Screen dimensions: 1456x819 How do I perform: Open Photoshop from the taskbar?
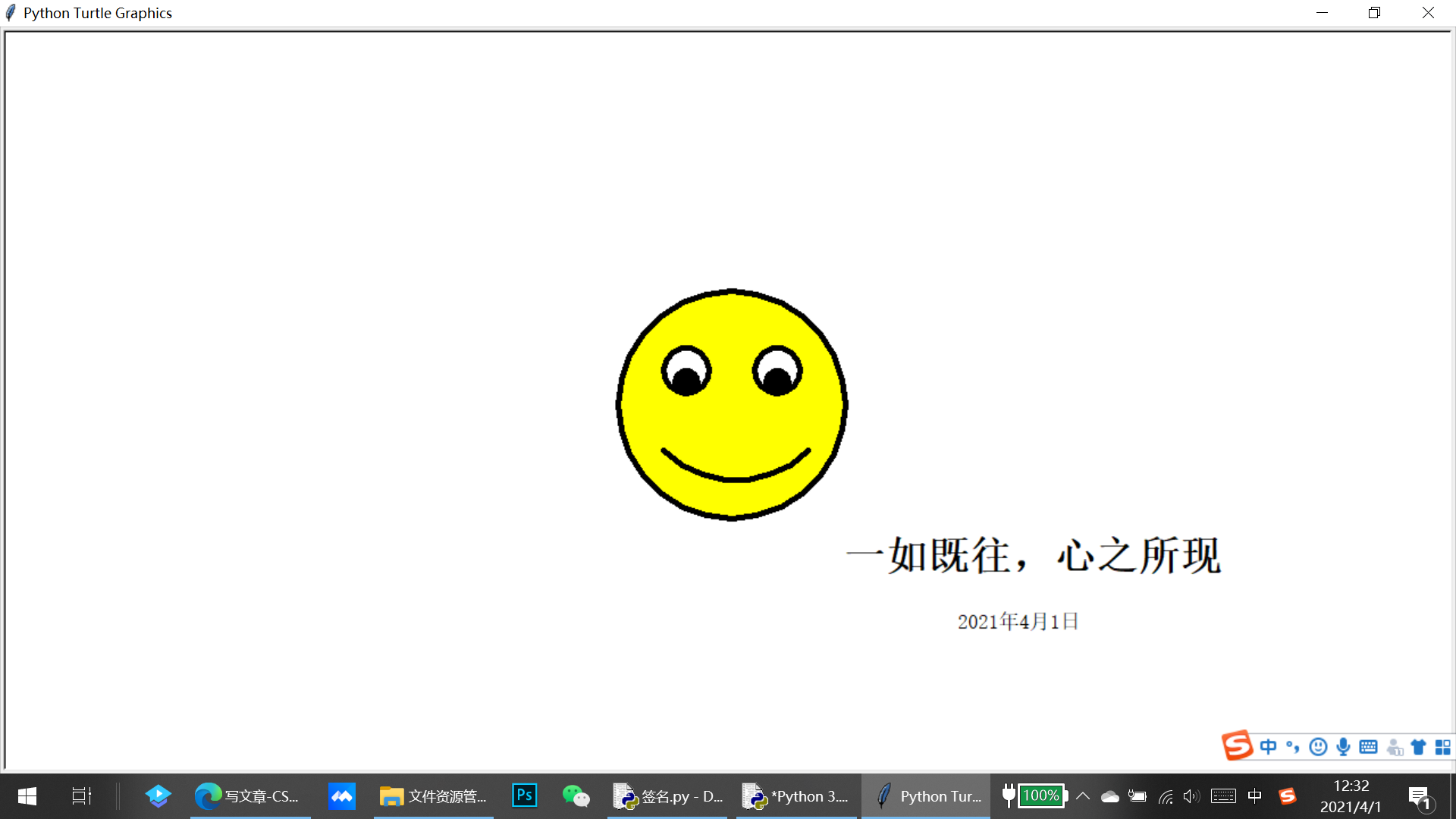coord(524,795)
